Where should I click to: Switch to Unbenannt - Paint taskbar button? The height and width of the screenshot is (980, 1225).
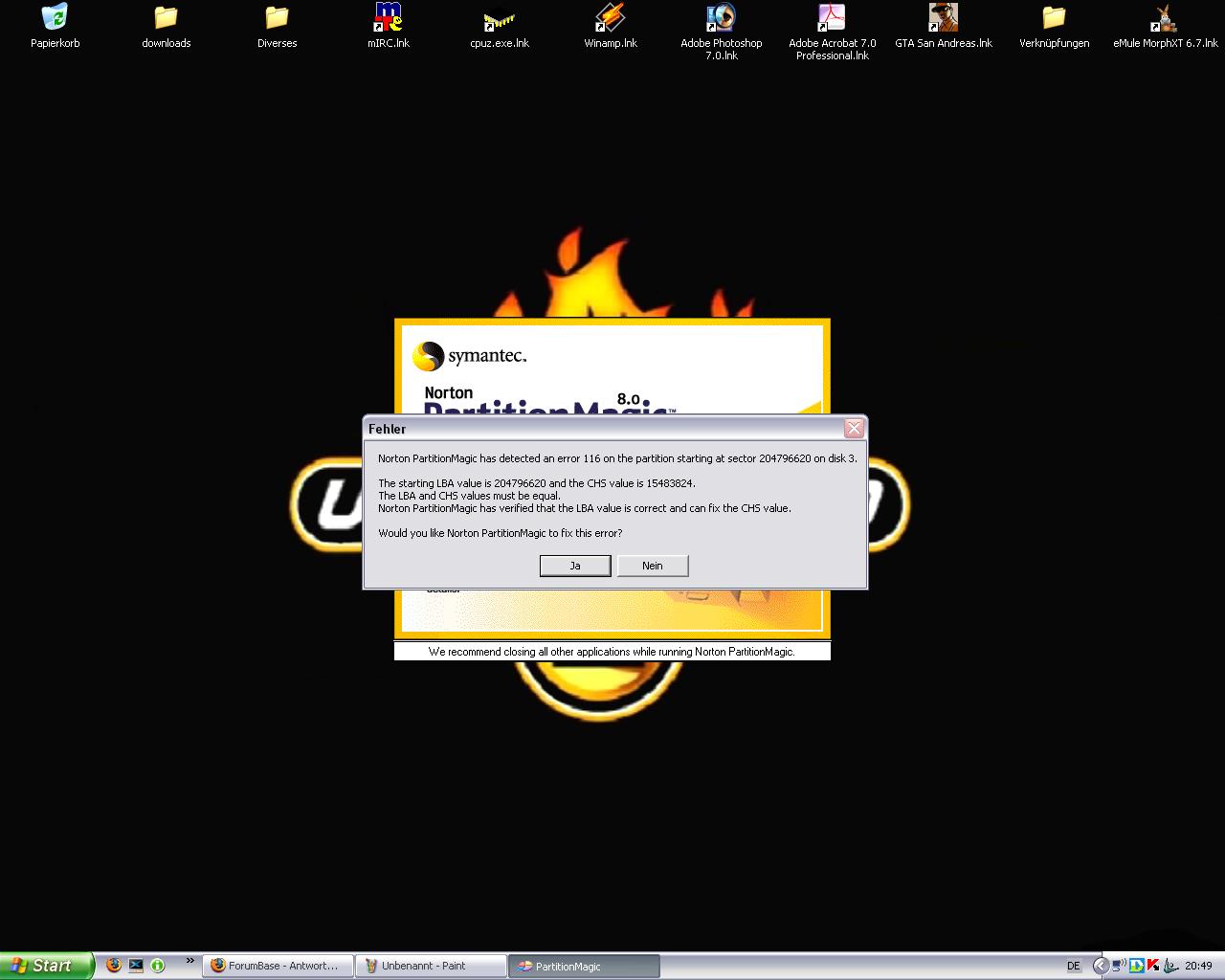coord(431,966)
